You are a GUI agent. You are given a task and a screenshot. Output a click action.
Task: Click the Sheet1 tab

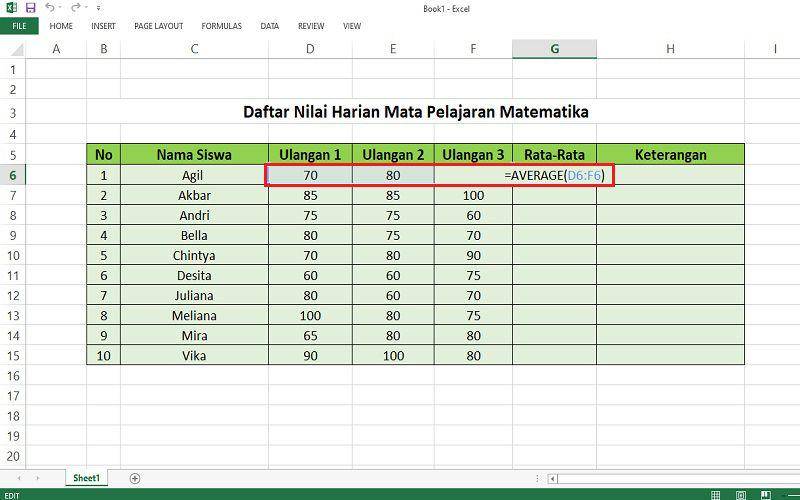[87, 478]
